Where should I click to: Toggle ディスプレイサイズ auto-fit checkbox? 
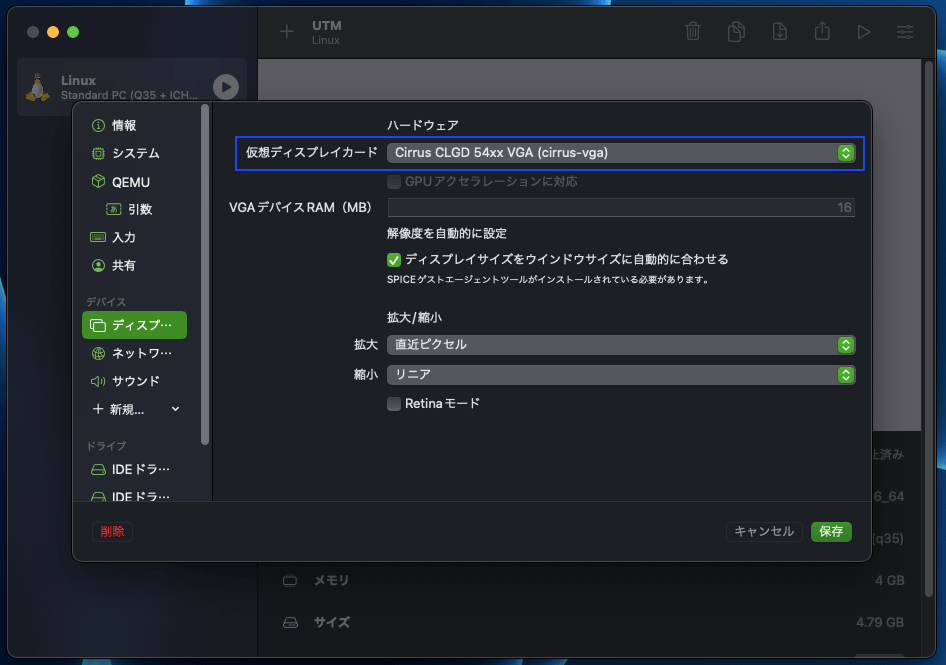click(x=394, y=259)
